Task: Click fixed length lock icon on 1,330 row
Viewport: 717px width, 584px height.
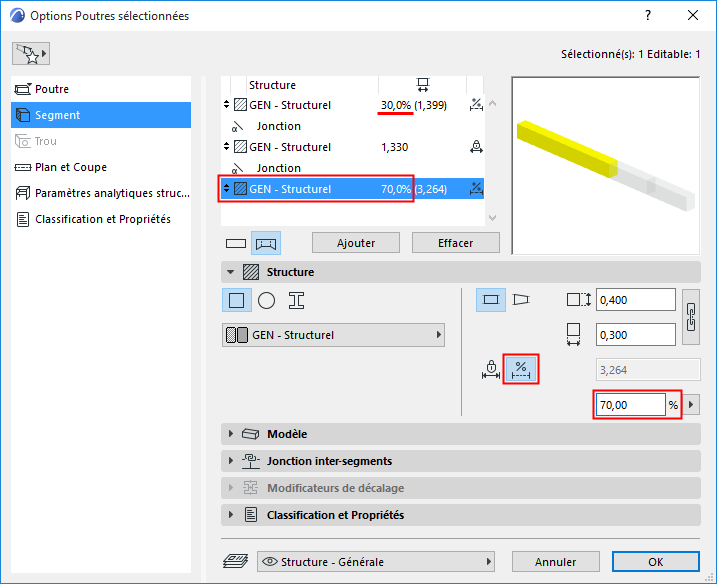Action: tap(476, 147)
